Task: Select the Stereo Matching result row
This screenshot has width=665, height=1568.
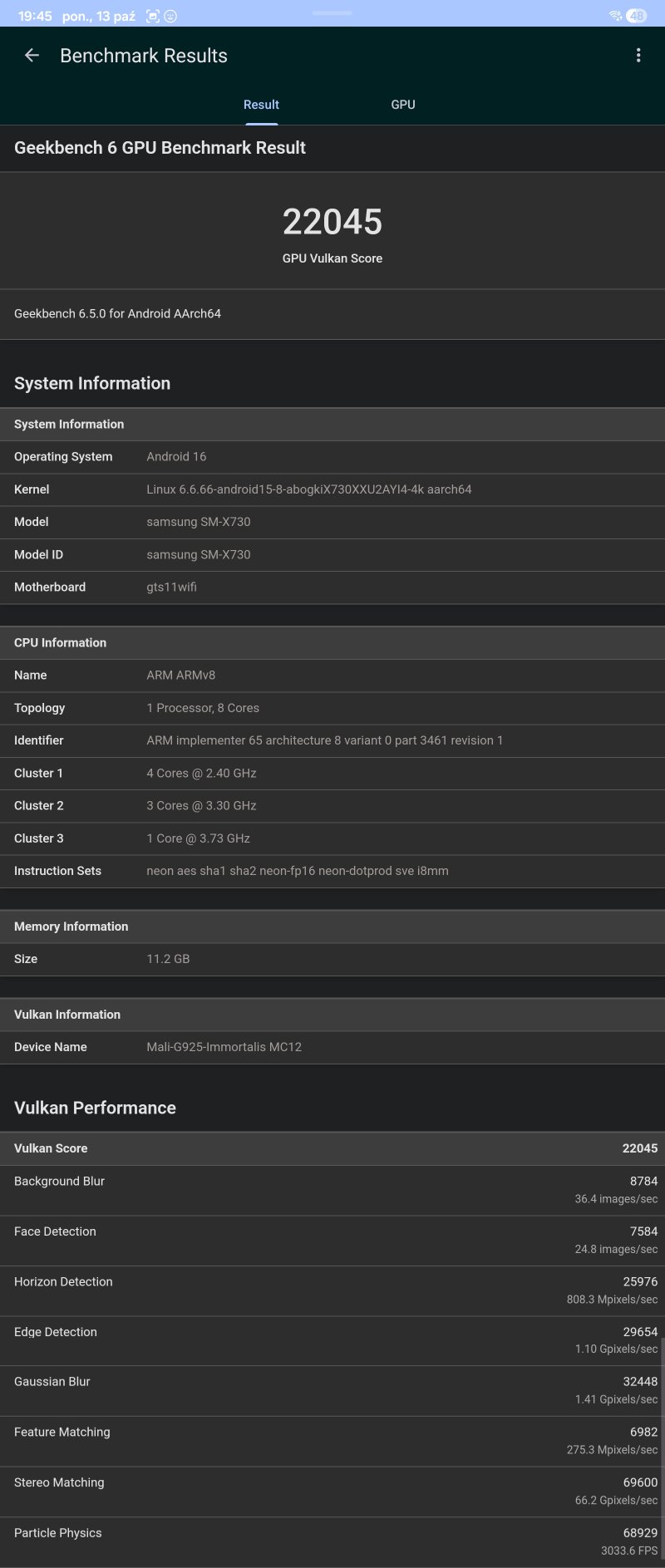Action: [x=332, y=1492]
